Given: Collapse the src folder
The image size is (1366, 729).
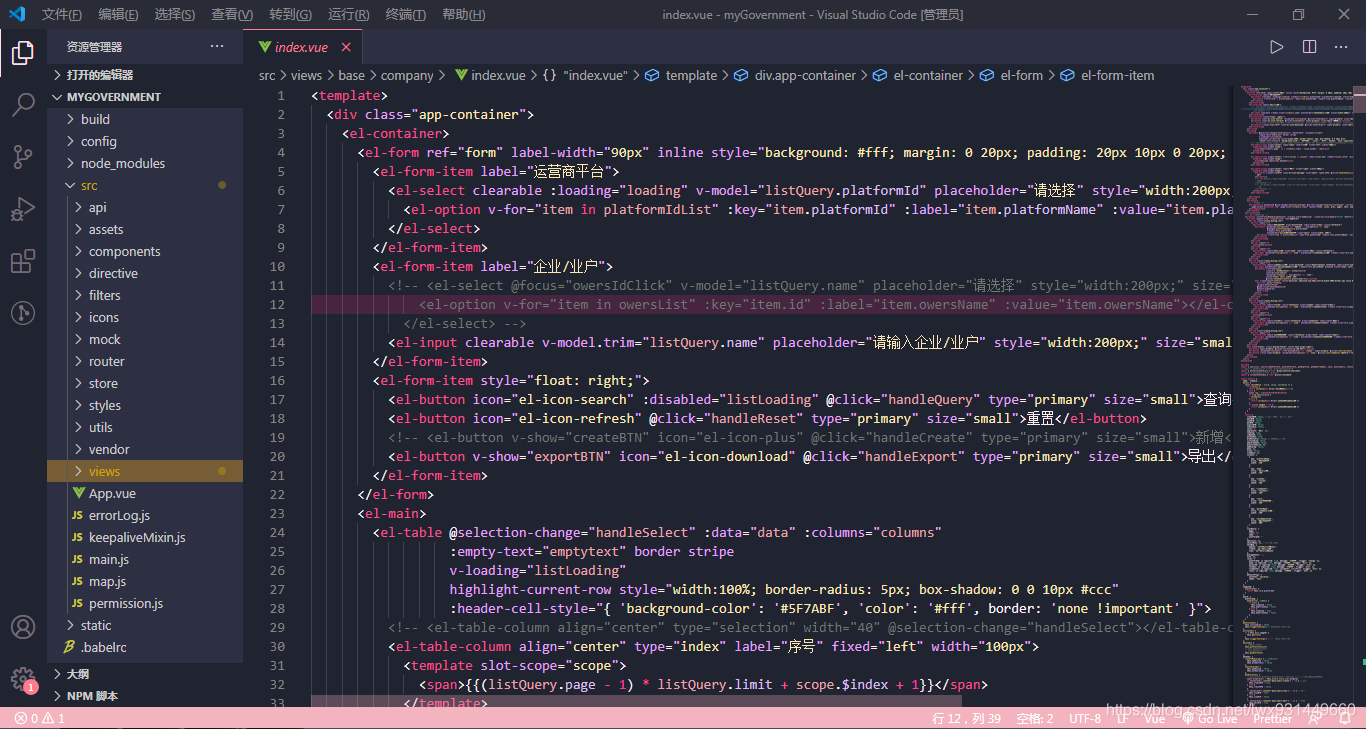Looking at the screenshot, I should pyautogui.click(x=145, y=185).
